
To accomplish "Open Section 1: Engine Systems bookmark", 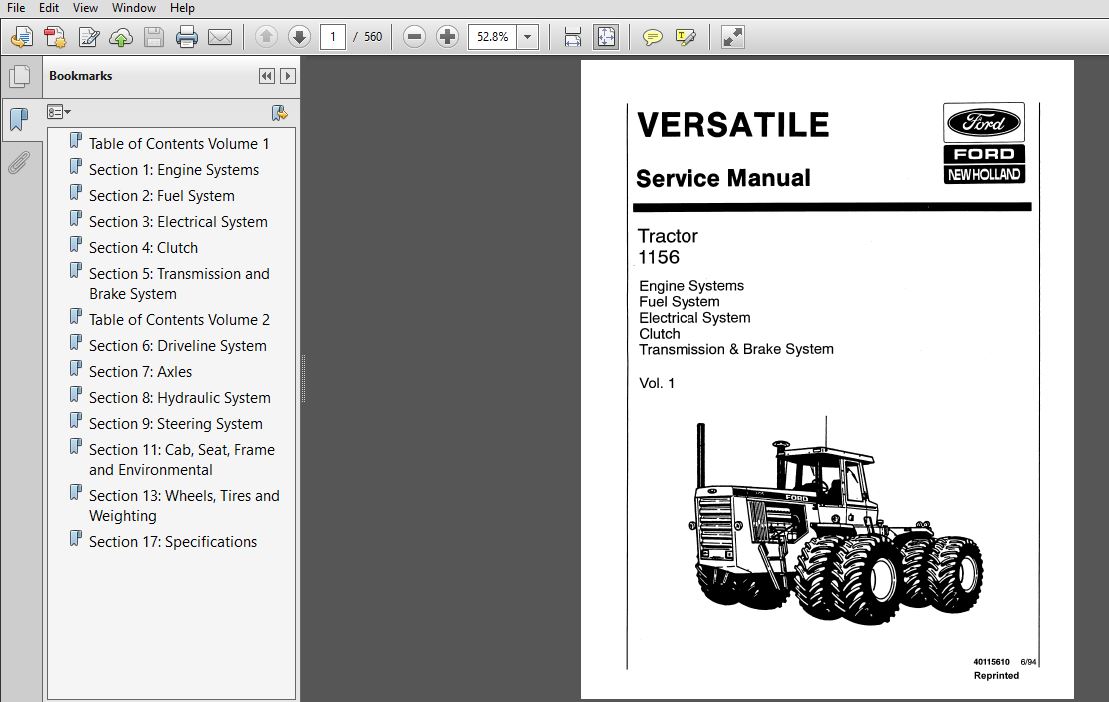I will point(174,170).
